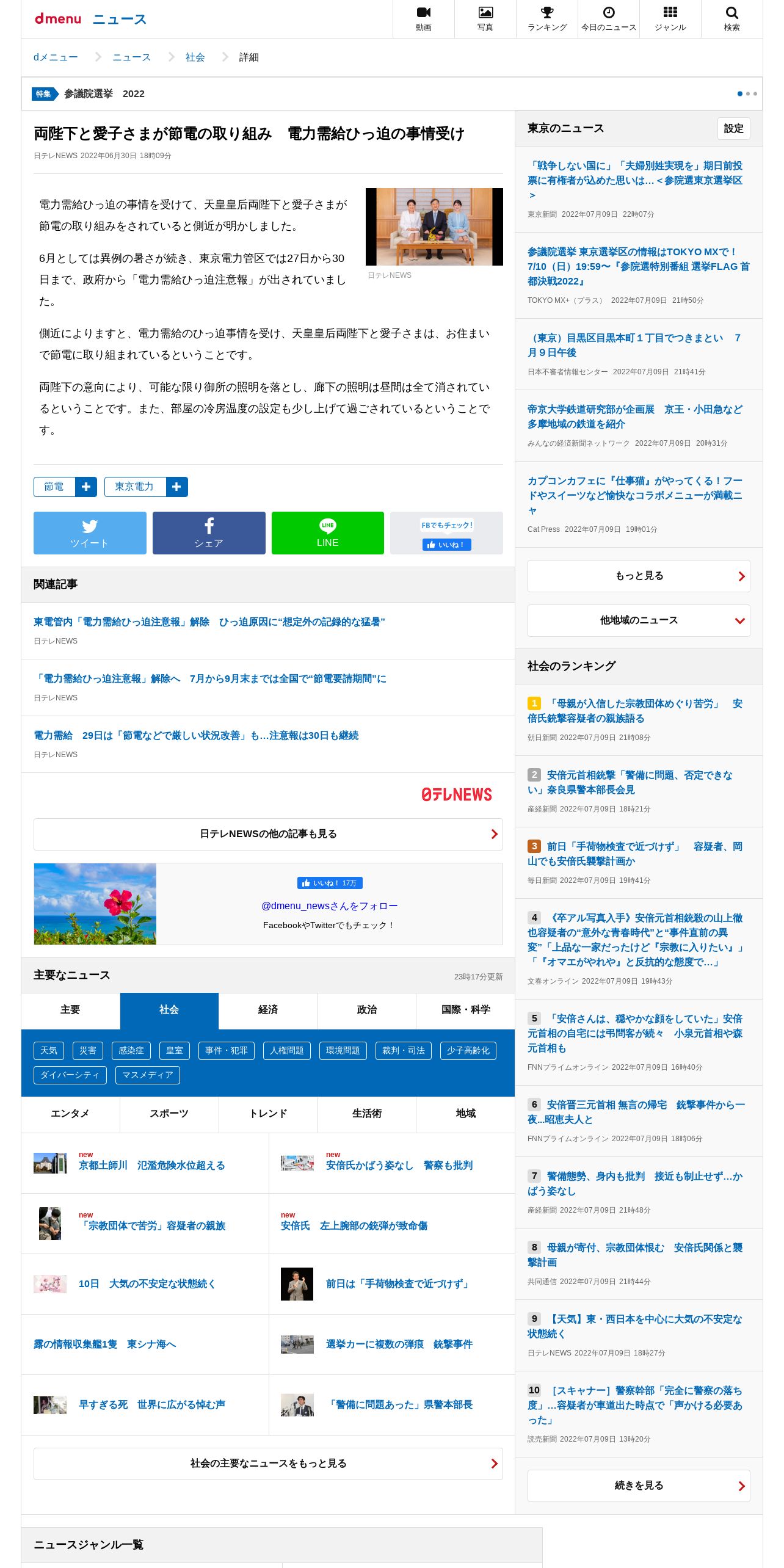Image resolution: width=784 pixels, height=1568 pixels.
Task: Open thumbnail for 前日は「手荷物検査で近づけず」
Action: (297, 1284)
